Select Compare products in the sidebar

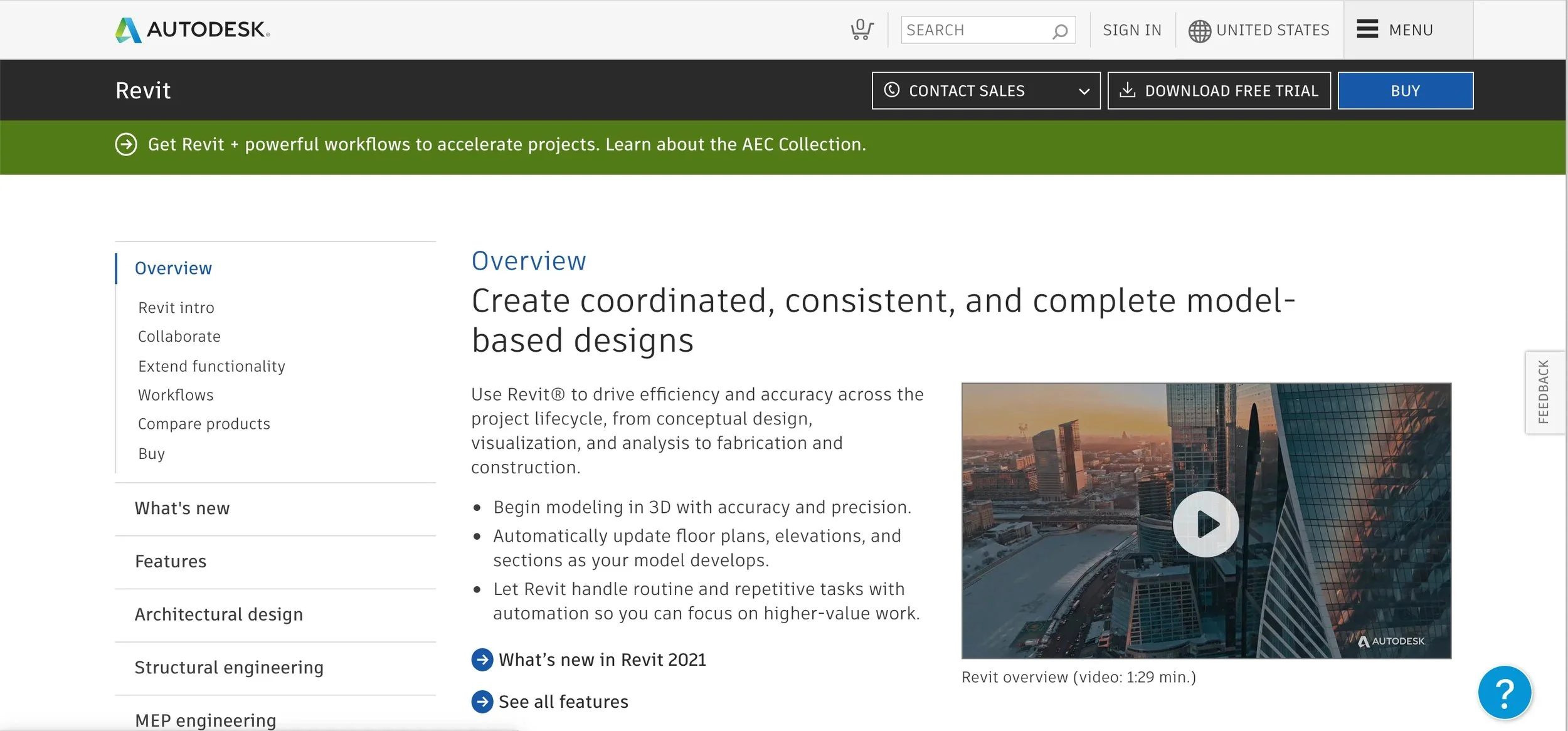pyautogui.click(x=204, y=424)
